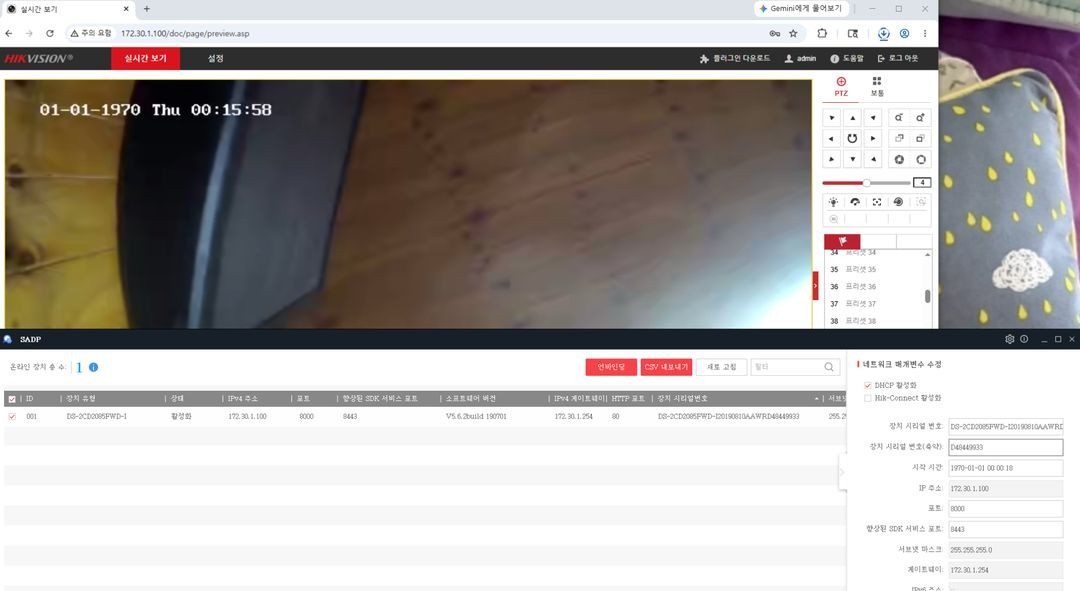Click focus near icon in PTZ panel
The height and width of the screenshot is (591, 1080).
pos(899,138)
